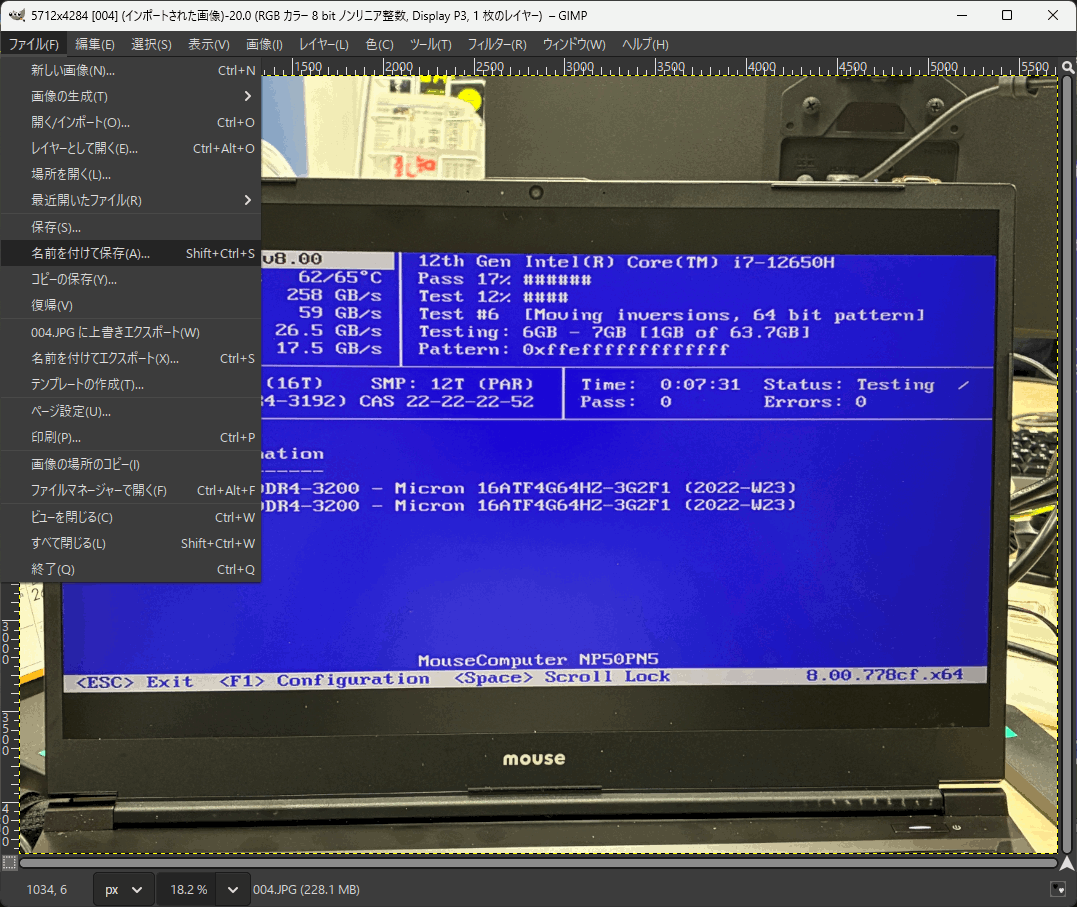Click the zoom-on-resize magnifier icon
Screen dimensions: 1077x907
[1066, 68]
